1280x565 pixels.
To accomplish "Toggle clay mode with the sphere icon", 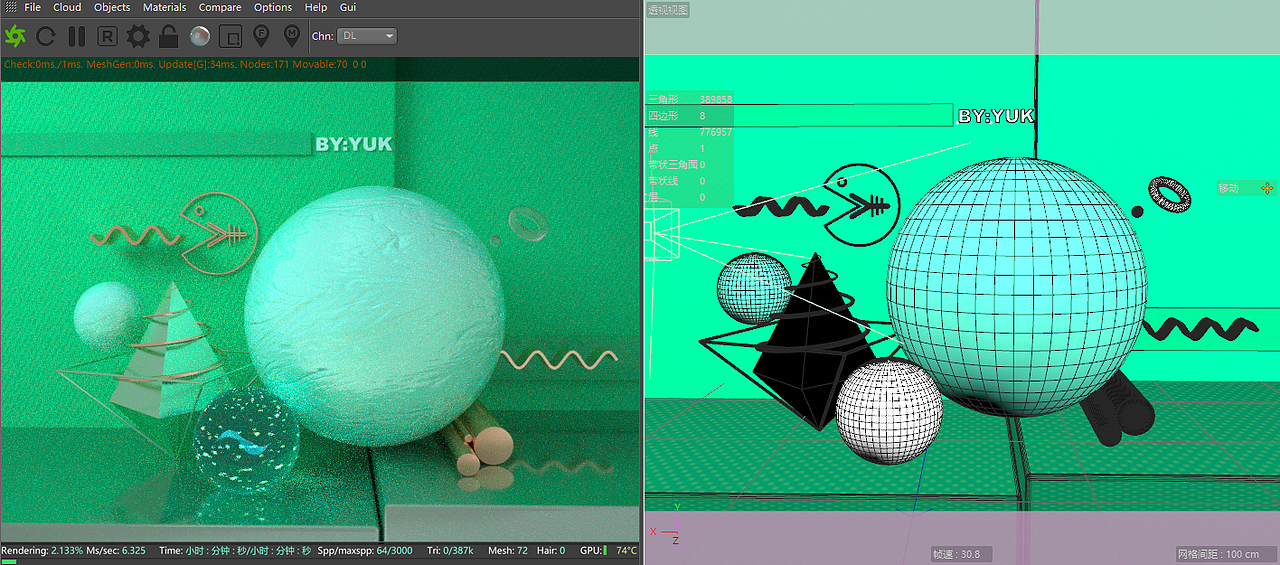I will click(200, 37).
